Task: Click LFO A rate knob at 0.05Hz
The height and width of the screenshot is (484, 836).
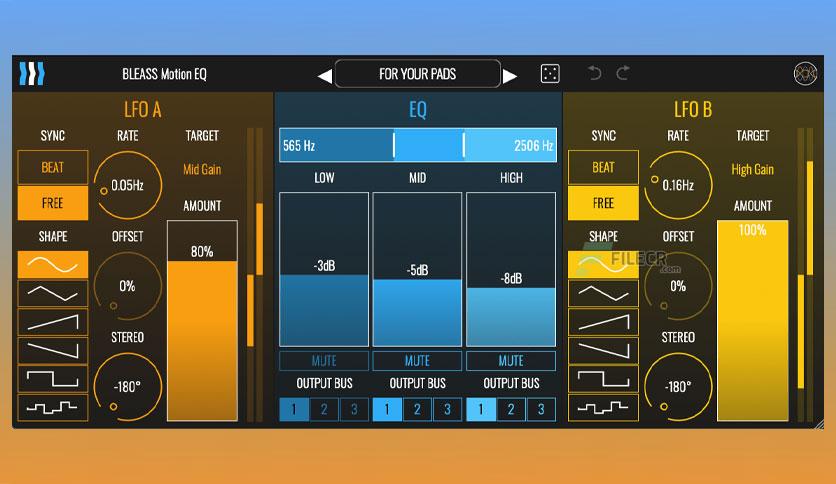Action: pyautogui.click(x=127, y=185)
